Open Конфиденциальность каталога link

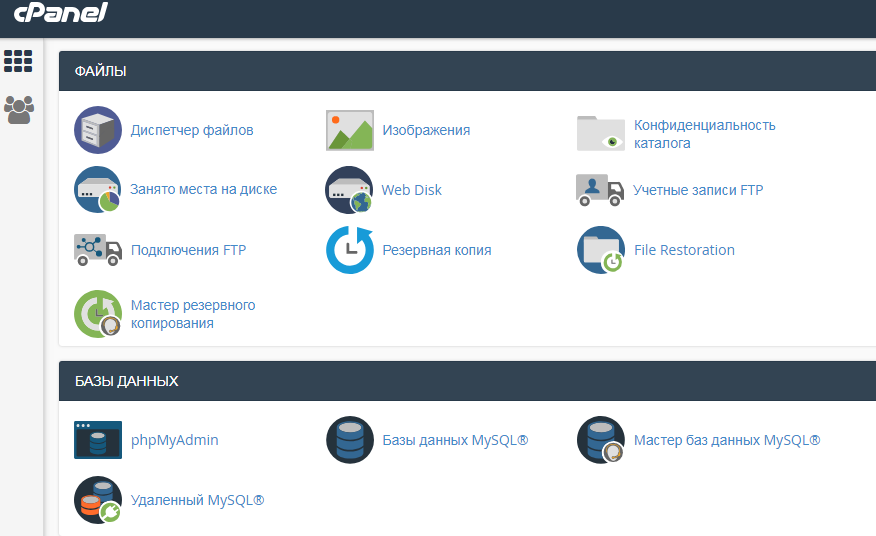pyautogui.click(x=704, y=134)
